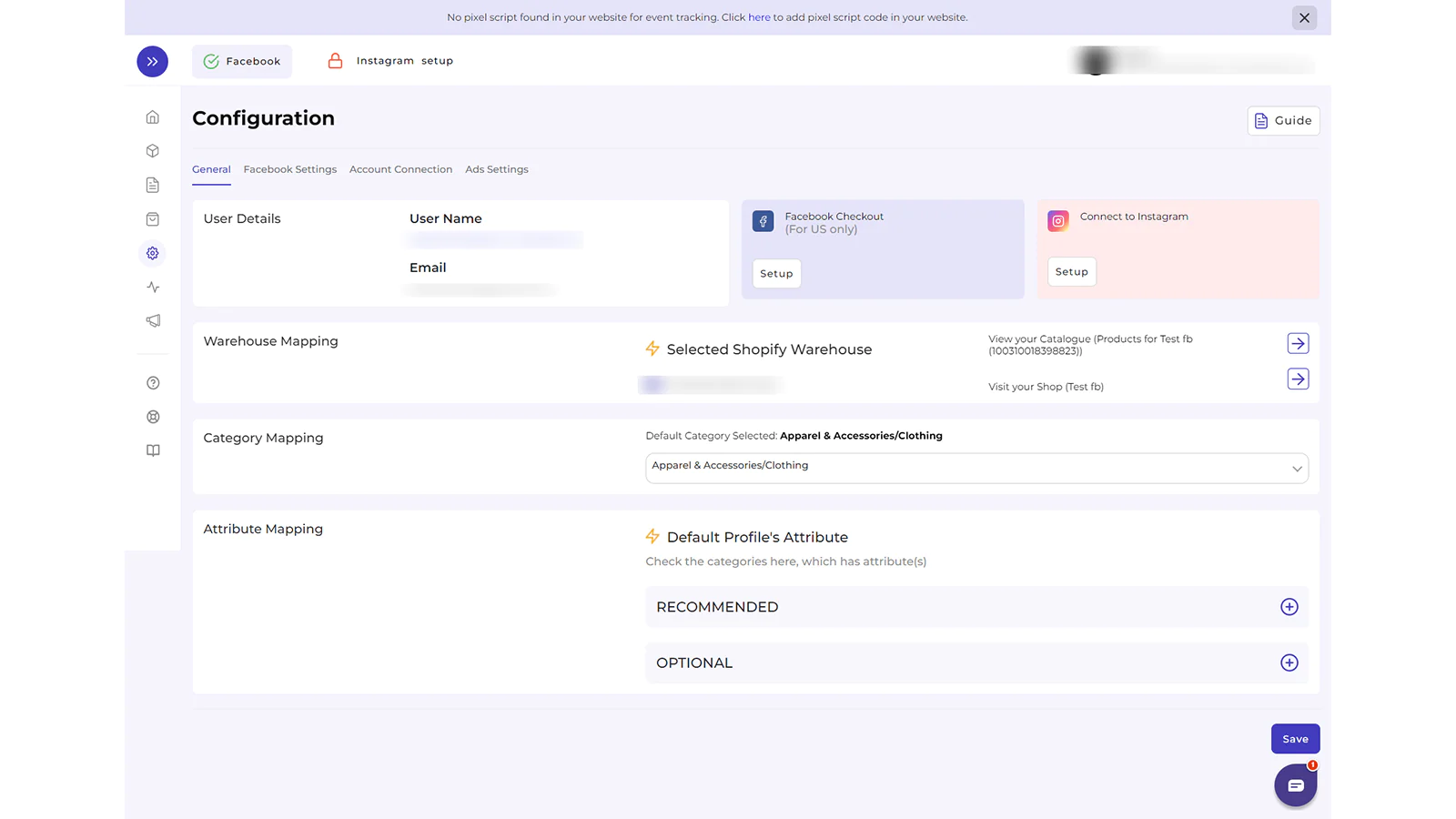Open the Products cube icon in sidebar

153,151
